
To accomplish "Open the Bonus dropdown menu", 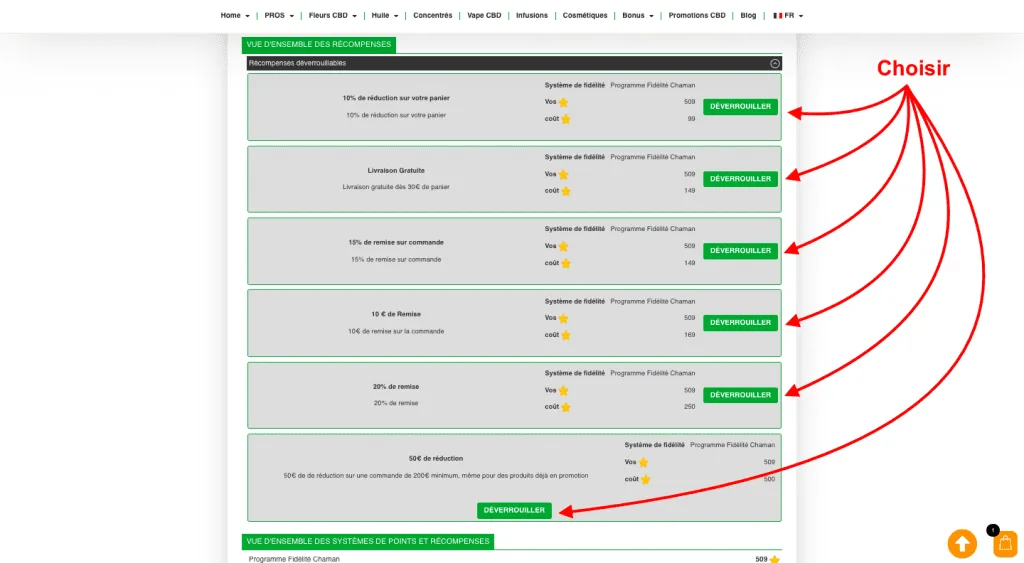I will click(x=637, y=16).
